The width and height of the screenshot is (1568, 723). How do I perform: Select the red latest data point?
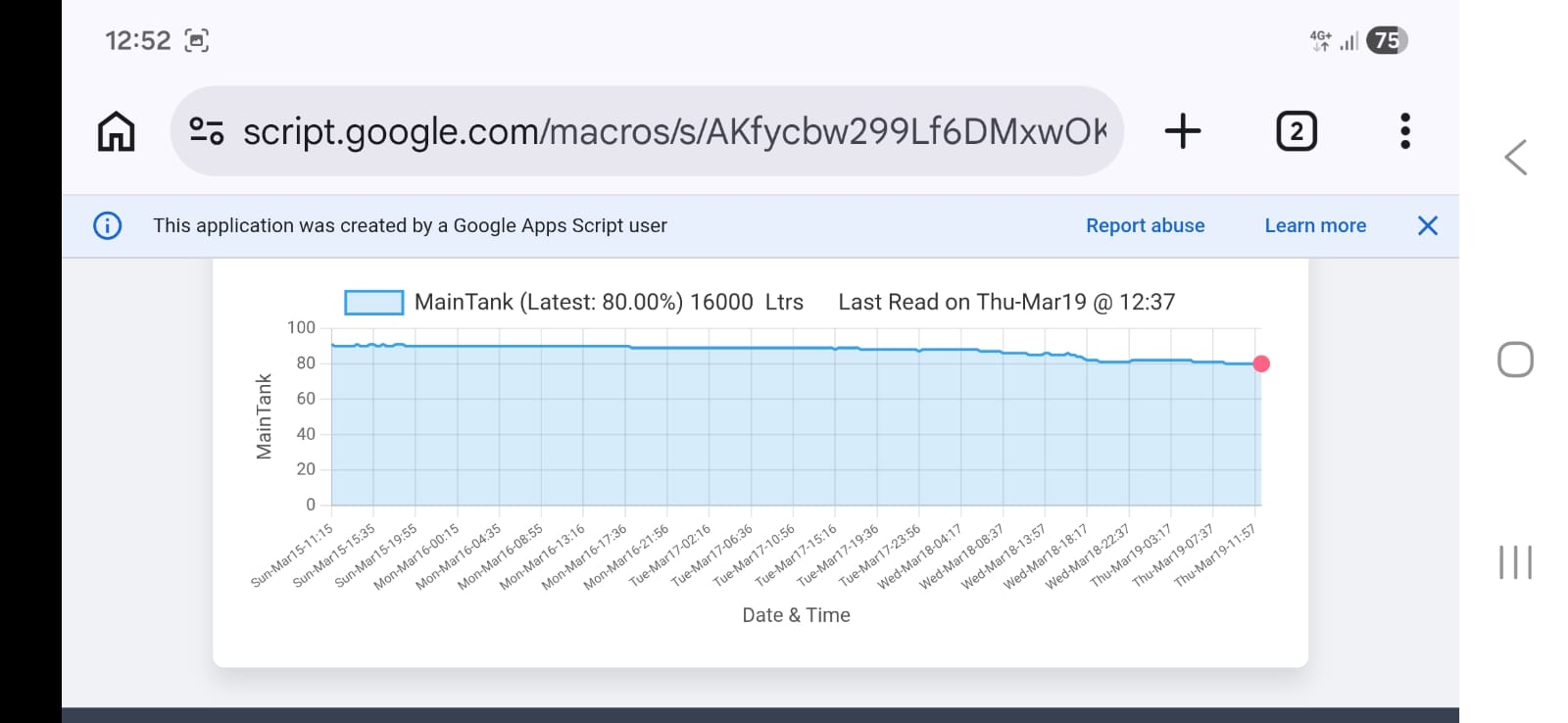(1261, 364)
